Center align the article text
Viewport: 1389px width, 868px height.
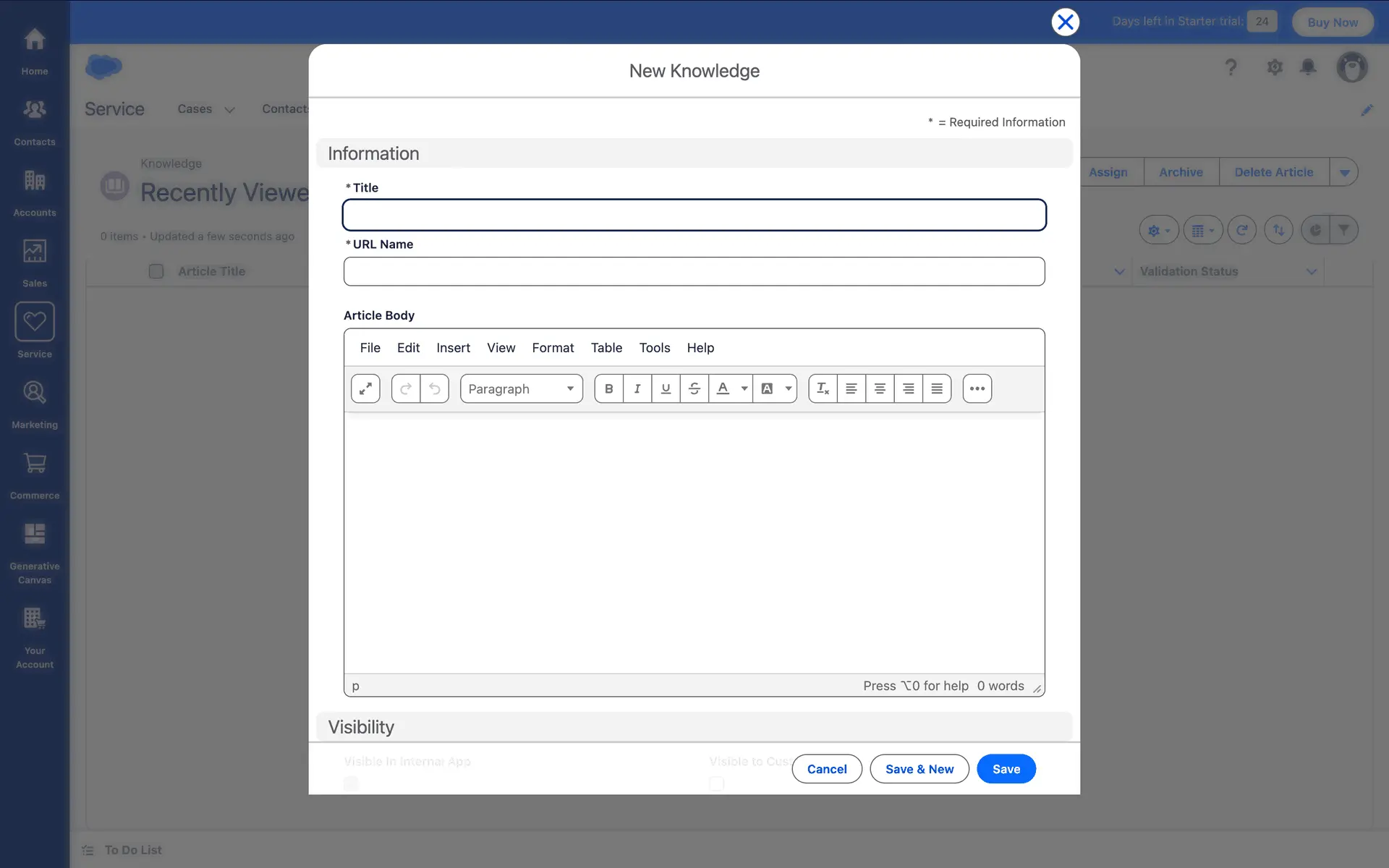(x=880, y=388)
